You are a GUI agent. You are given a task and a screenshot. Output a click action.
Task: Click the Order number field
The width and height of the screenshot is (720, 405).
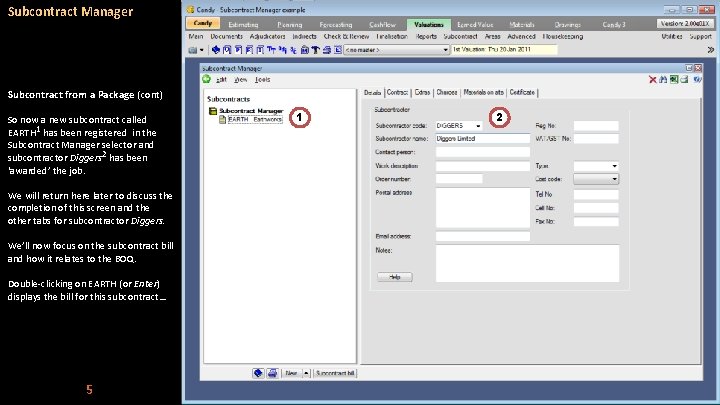coord(459,179)
